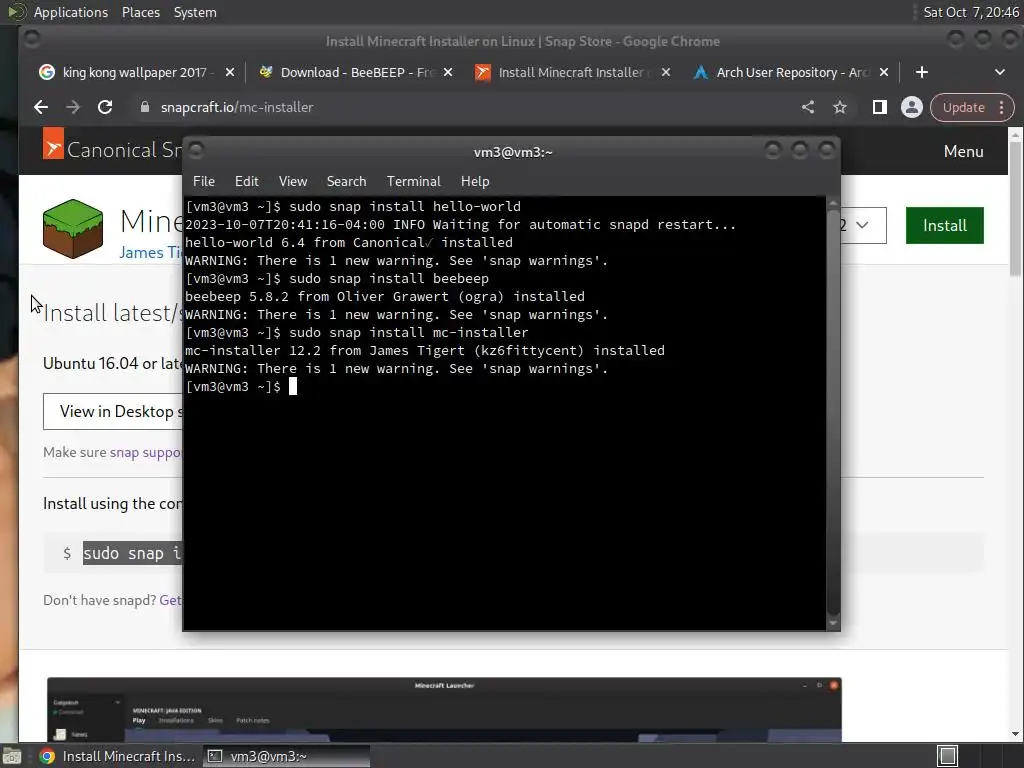This screenshot has height=768, width=1024.
Task: Click the terminal window menu icon
Action: pyautogui.click(x=196, y=151)
